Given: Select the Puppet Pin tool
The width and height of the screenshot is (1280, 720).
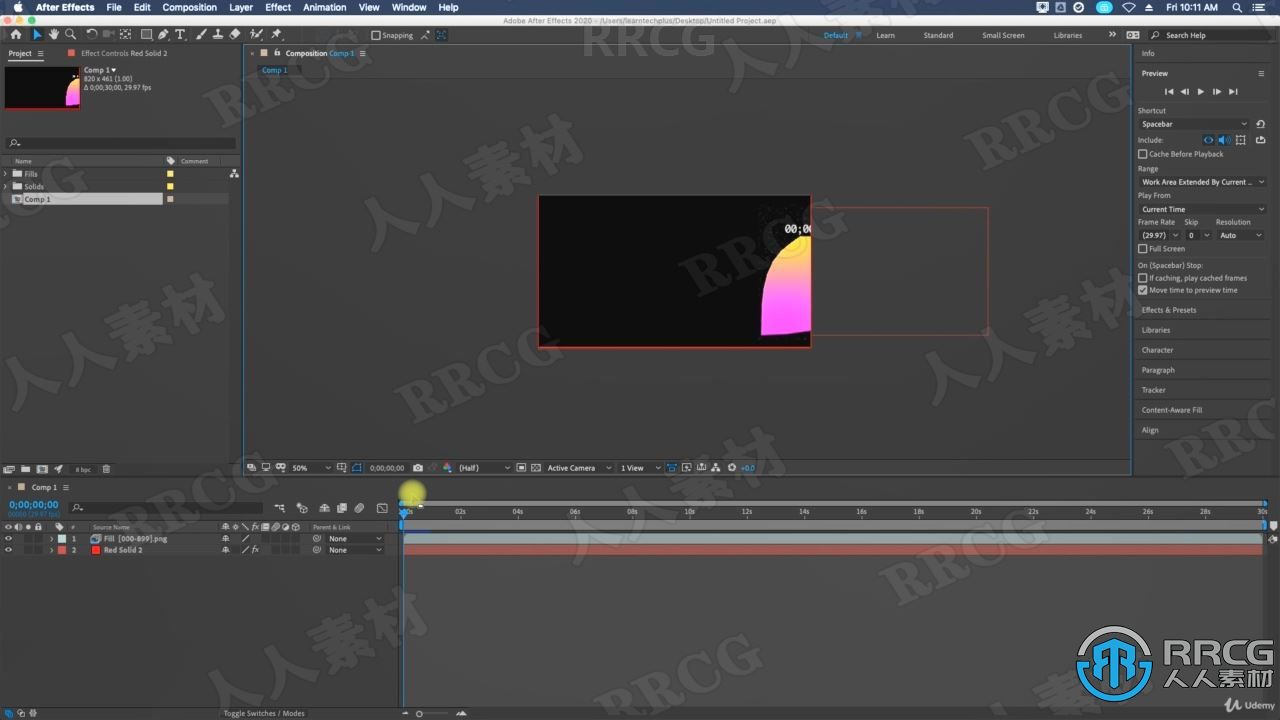Looking at the screenshot, I should coord(276,34).
